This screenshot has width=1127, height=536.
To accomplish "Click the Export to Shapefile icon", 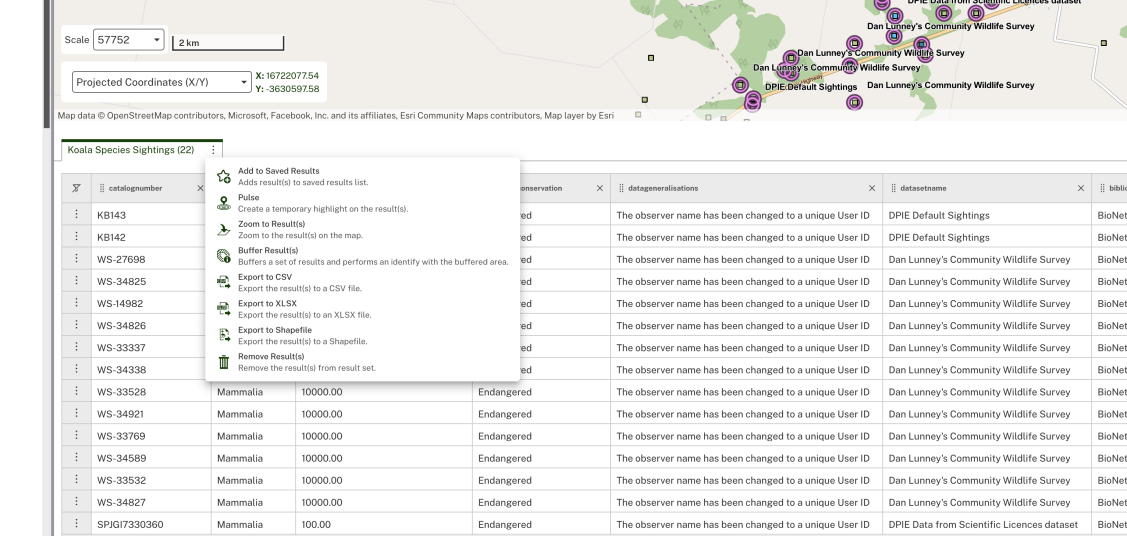I will [224, 336].
